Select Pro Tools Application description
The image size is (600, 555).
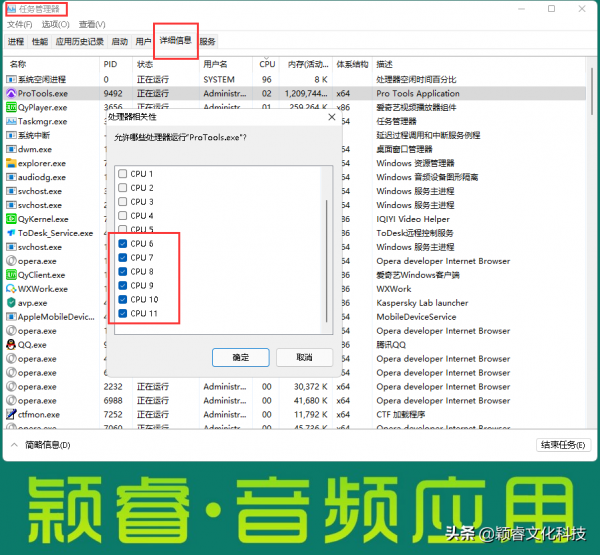pos(418,93)
